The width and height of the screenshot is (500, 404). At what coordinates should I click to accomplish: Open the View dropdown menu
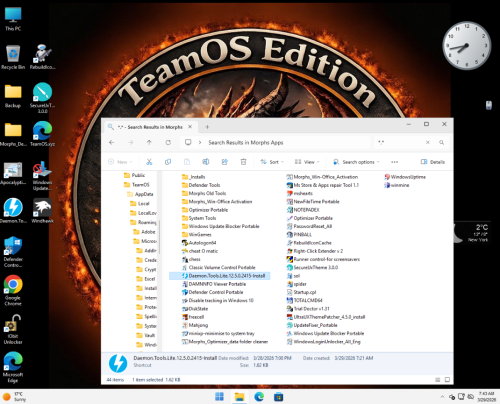[307, 162]
